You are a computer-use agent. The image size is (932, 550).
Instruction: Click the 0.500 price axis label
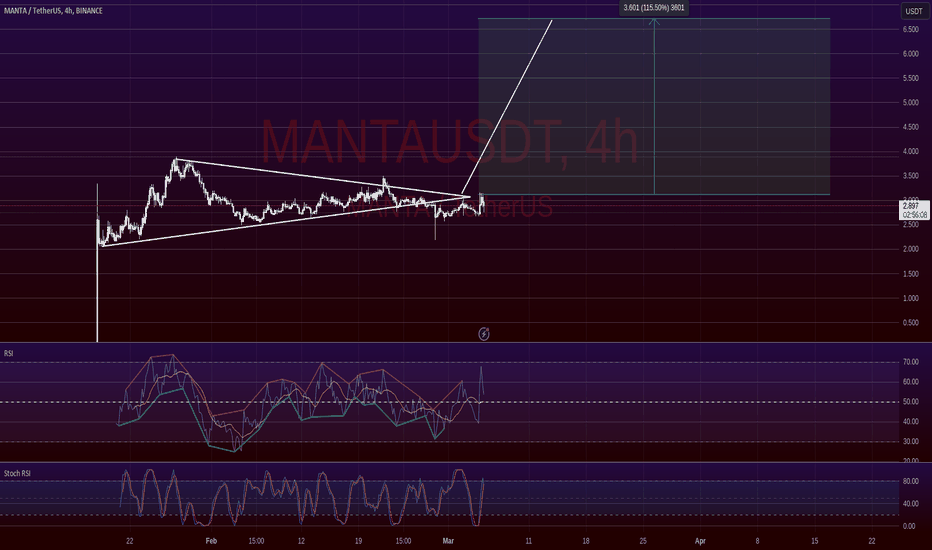pyautogui.click(x=910, y=322)
